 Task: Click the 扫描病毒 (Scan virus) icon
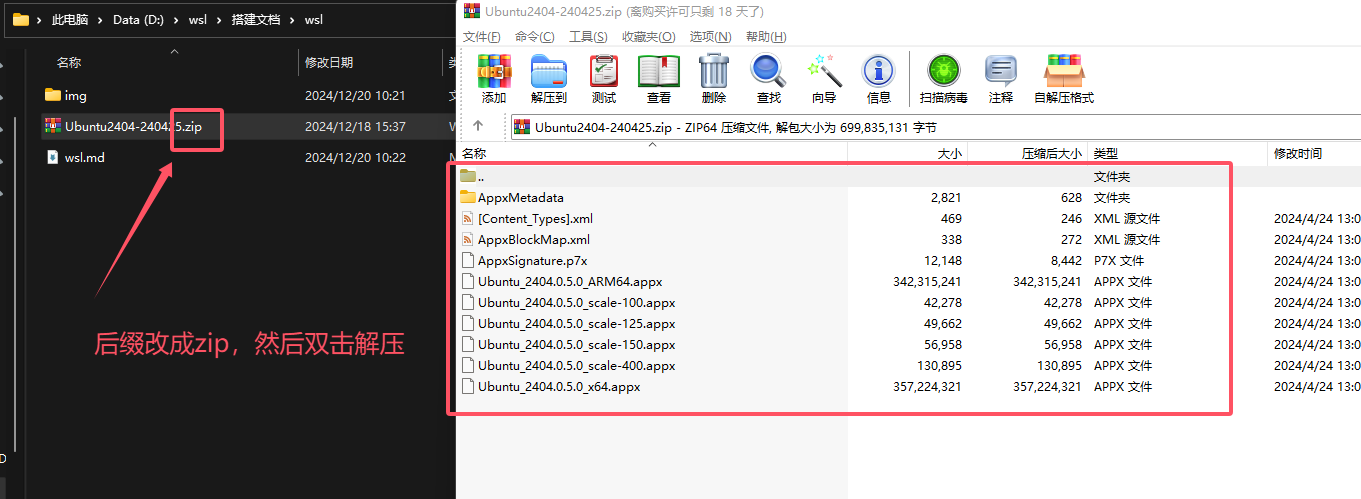point(943,71)
